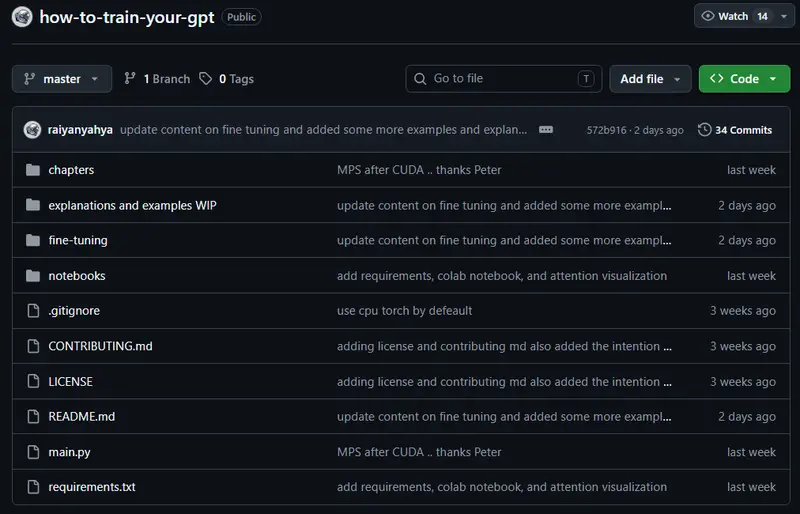This screenshot has height=514, width=800.
Task: Click chapters commit 'MPS after CUDA .. thanks Peter'
Action: click(419, 170)
